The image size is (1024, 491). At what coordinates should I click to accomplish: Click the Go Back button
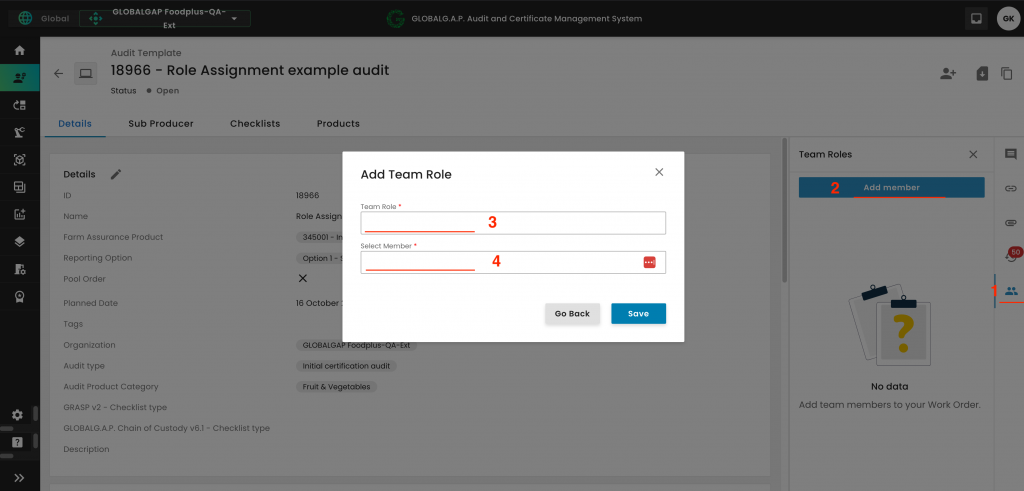[x=572, y=314]
